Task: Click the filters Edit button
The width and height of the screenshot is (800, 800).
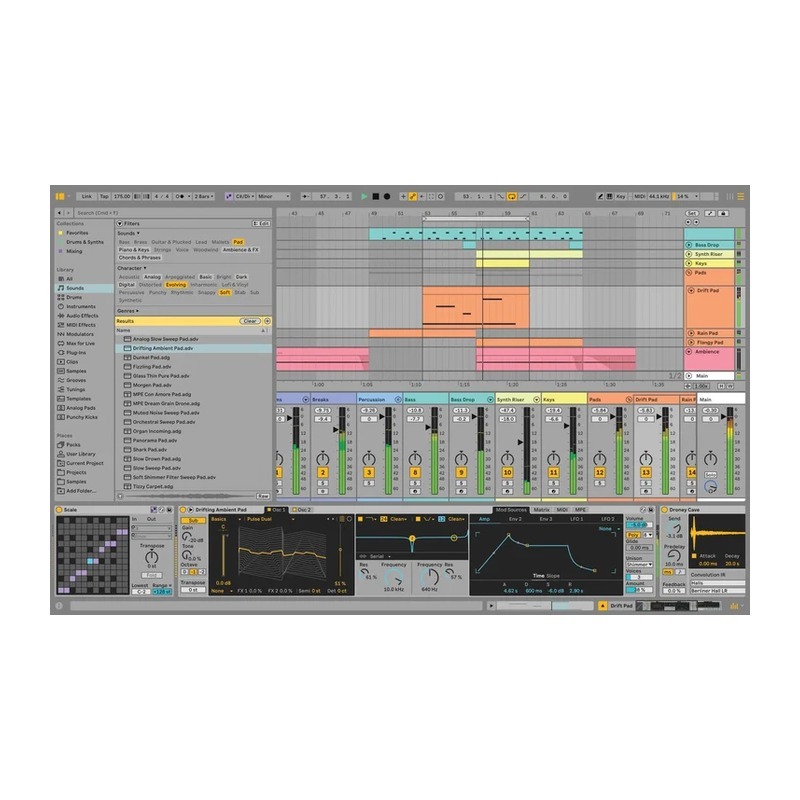Action: click(x=262, y=223)
